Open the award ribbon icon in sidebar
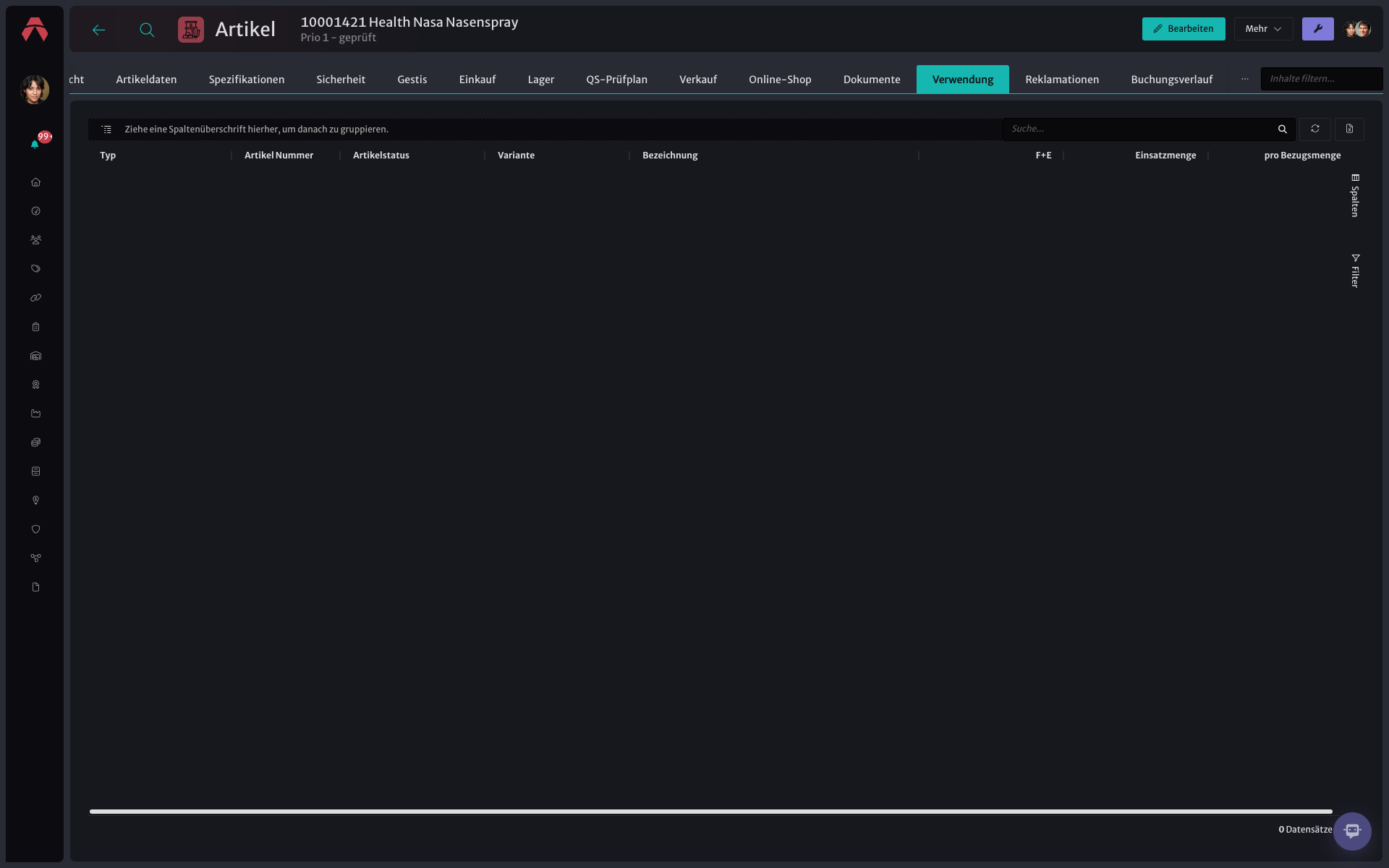This screenshot has width=1389, height=868. click(x=35, y=385)
